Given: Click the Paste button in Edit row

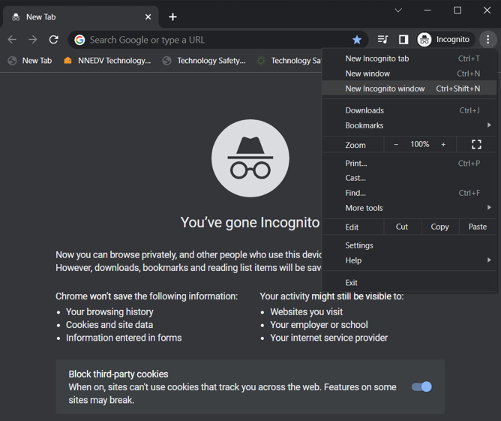Looking at the screenshot, I should 478,227.
